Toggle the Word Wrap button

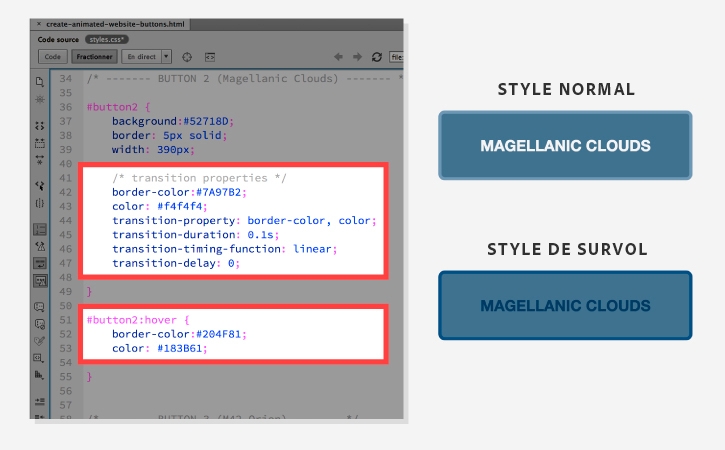[x=40, y=264]
